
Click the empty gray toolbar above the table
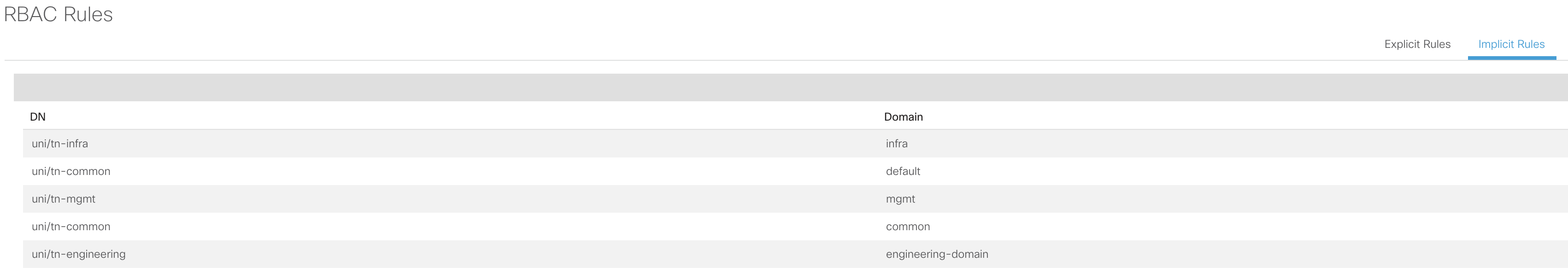791,87
